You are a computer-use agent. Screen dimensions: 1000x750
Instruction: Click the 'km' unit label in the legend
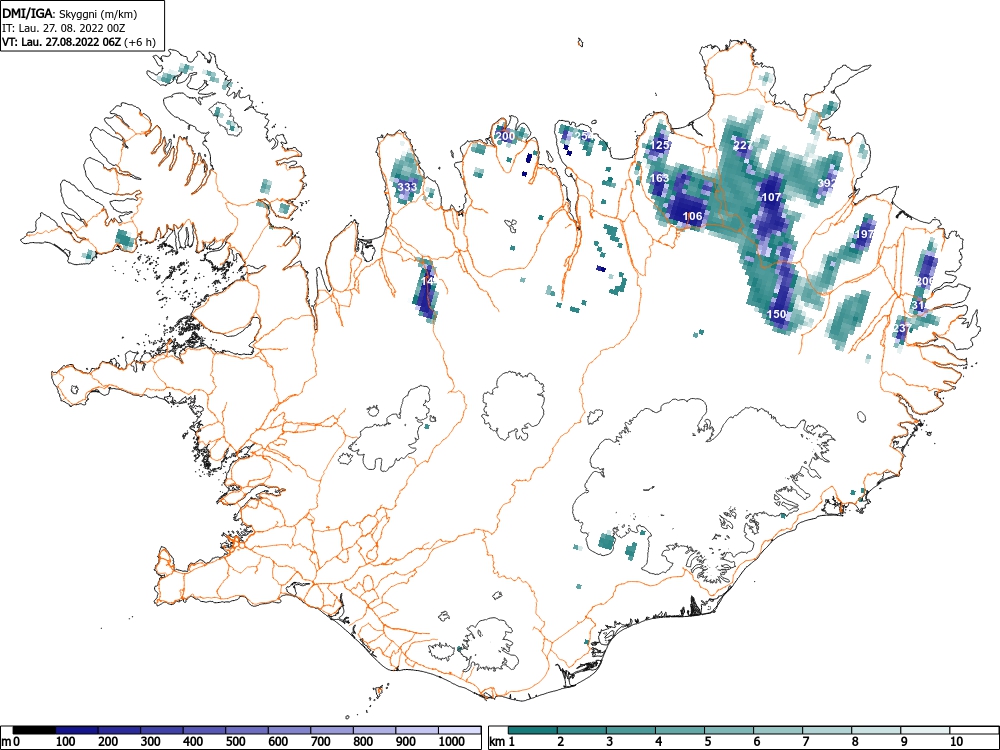coord(497,741)
